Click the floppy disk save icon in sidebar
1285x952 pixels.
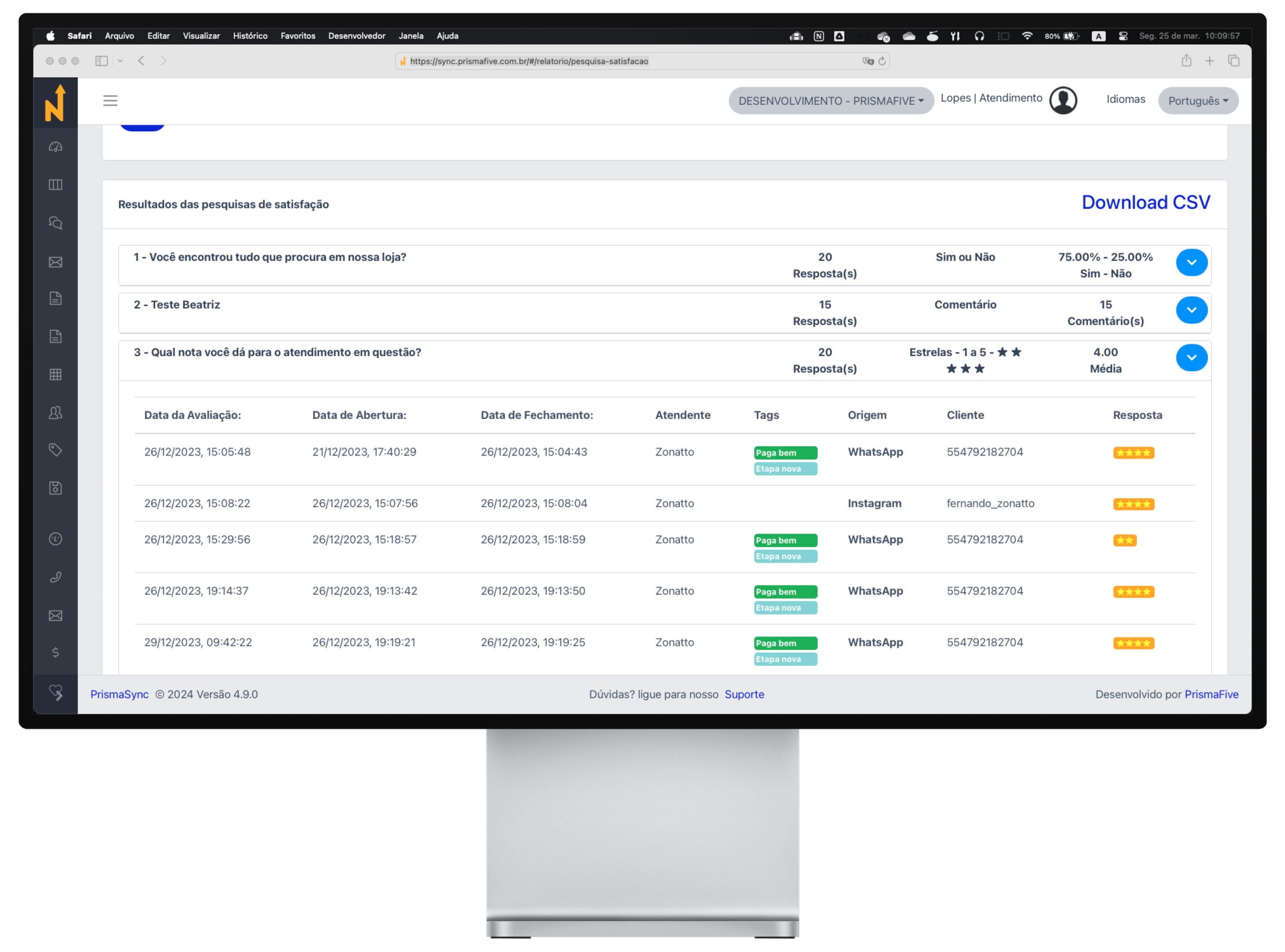click(x=55, y=488)
